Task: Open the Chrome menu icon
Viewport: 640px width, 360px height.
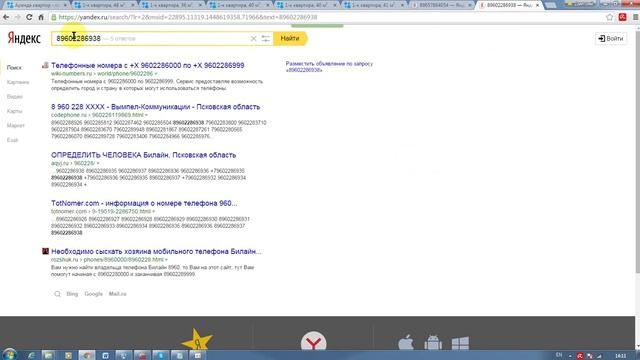Action: (636, 17)
